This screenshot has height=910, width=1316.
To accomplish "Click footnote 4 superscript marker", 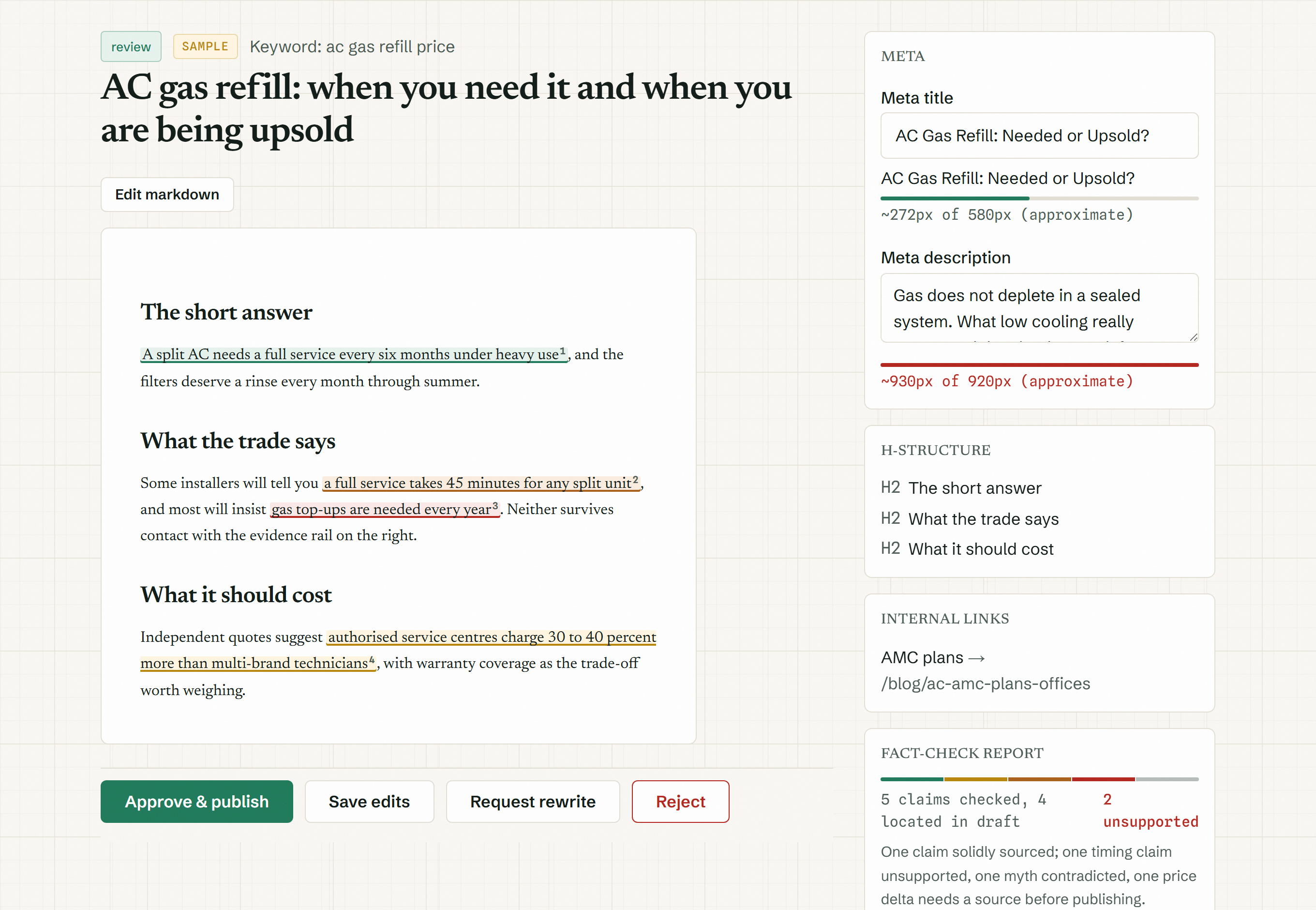I will pos(372,660).
